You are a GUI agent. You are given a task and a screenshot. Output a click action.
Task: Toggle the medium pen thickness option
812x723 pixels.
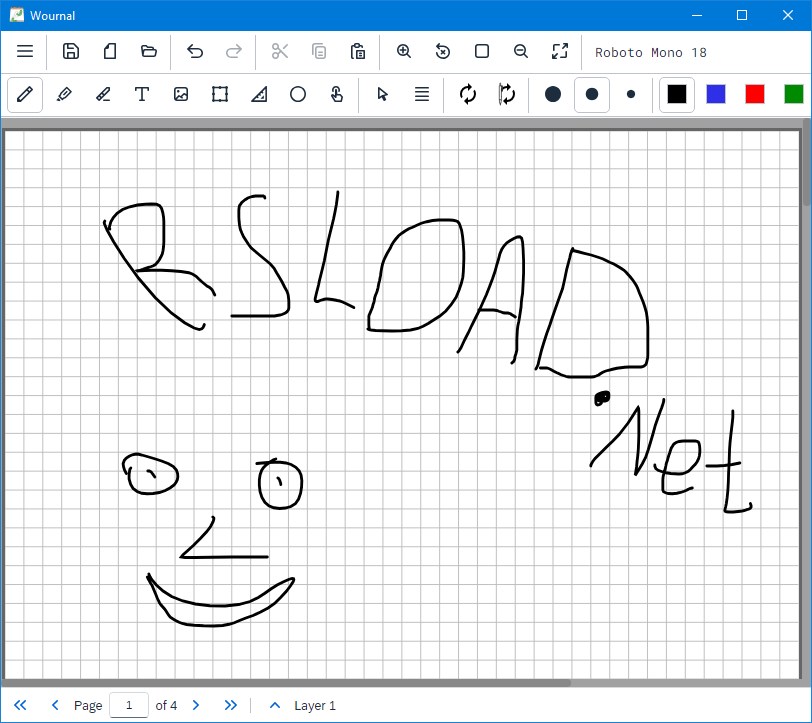[591, 94]
